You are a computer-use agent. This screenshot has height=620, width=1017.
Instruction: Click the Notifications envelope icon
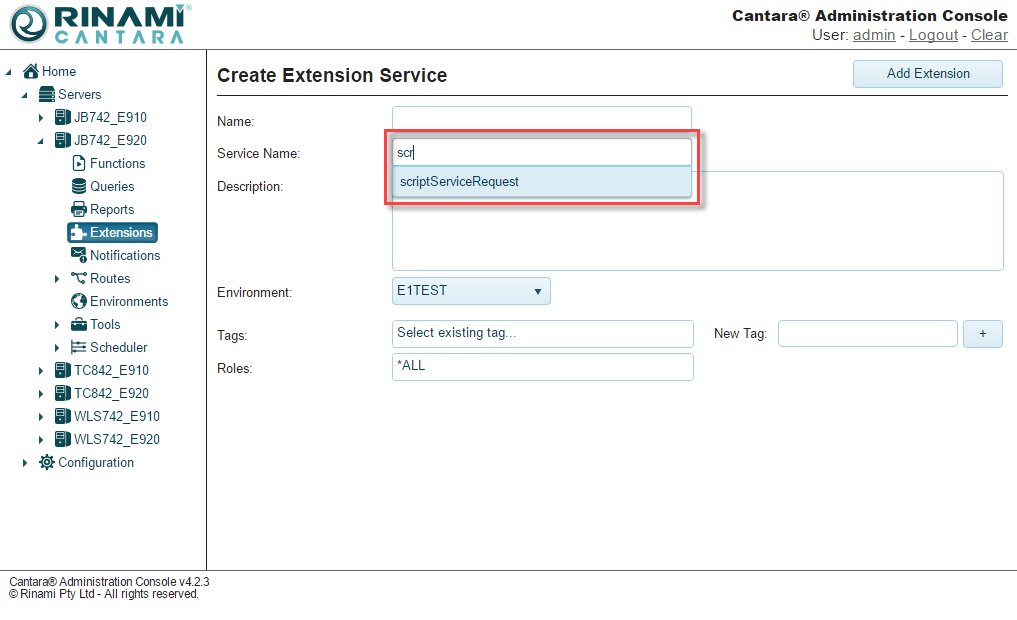(x=79, y=255)
